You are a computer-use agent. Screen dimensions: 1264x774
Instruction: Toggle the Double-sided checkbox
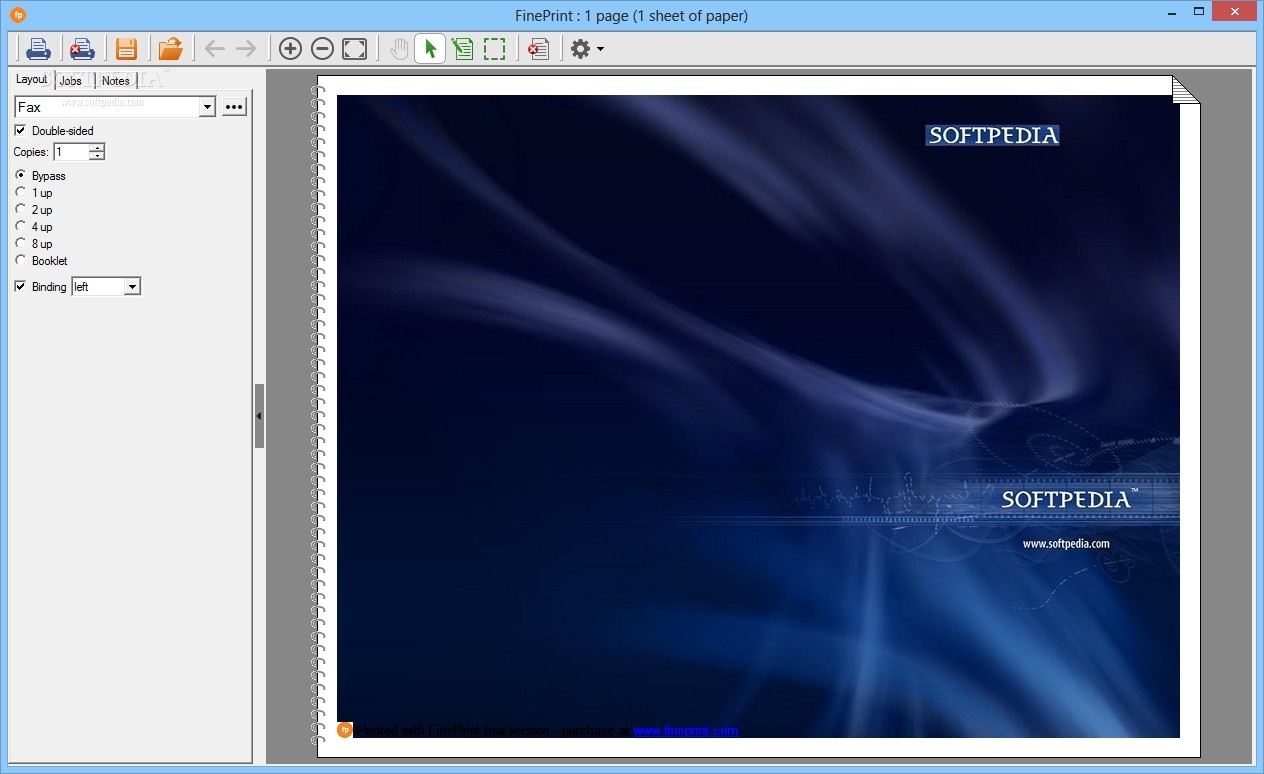click(x=20, y=130)
